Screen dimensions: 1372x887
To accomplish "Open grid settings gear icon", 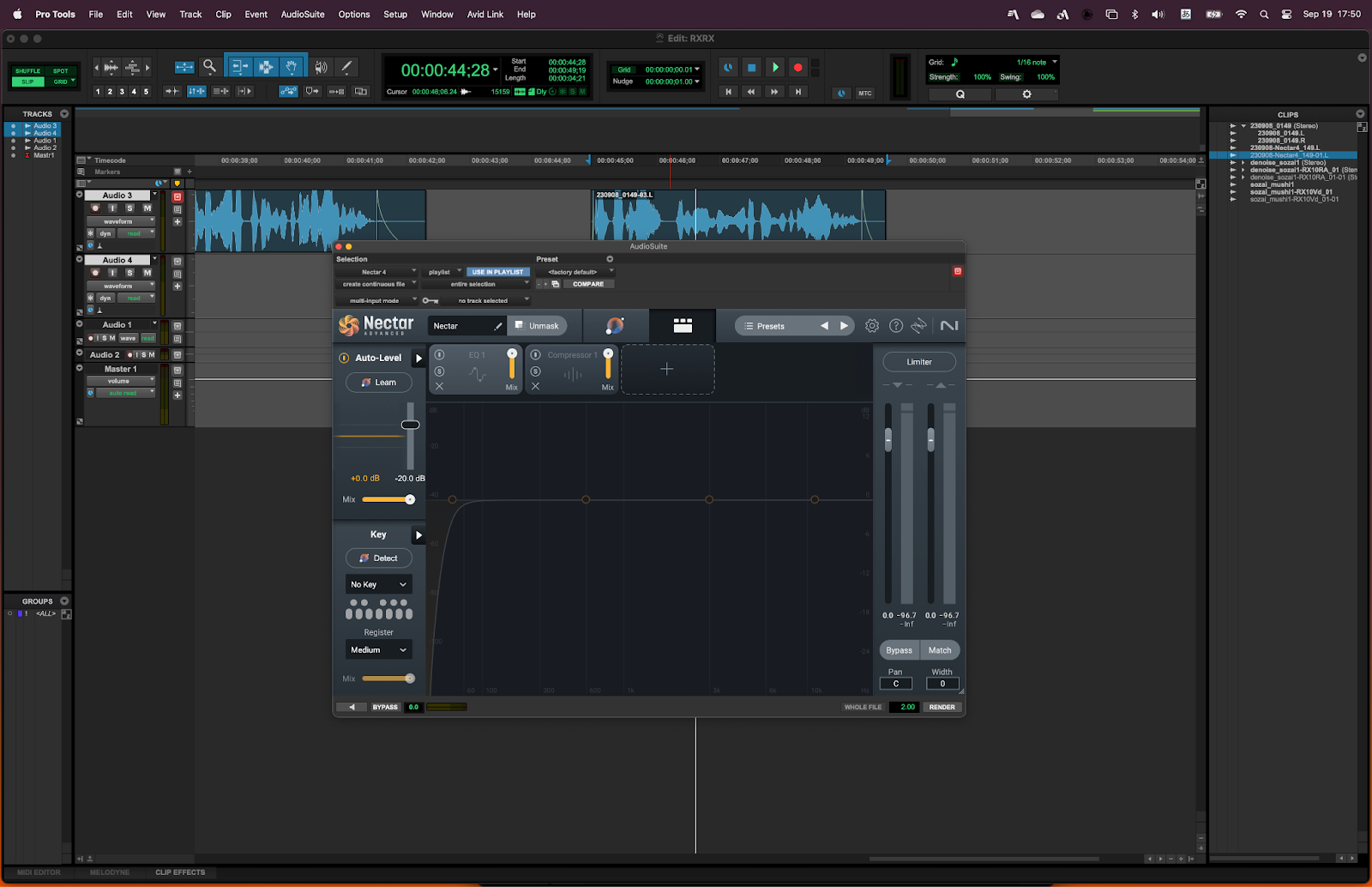I will click(1026, 94).
